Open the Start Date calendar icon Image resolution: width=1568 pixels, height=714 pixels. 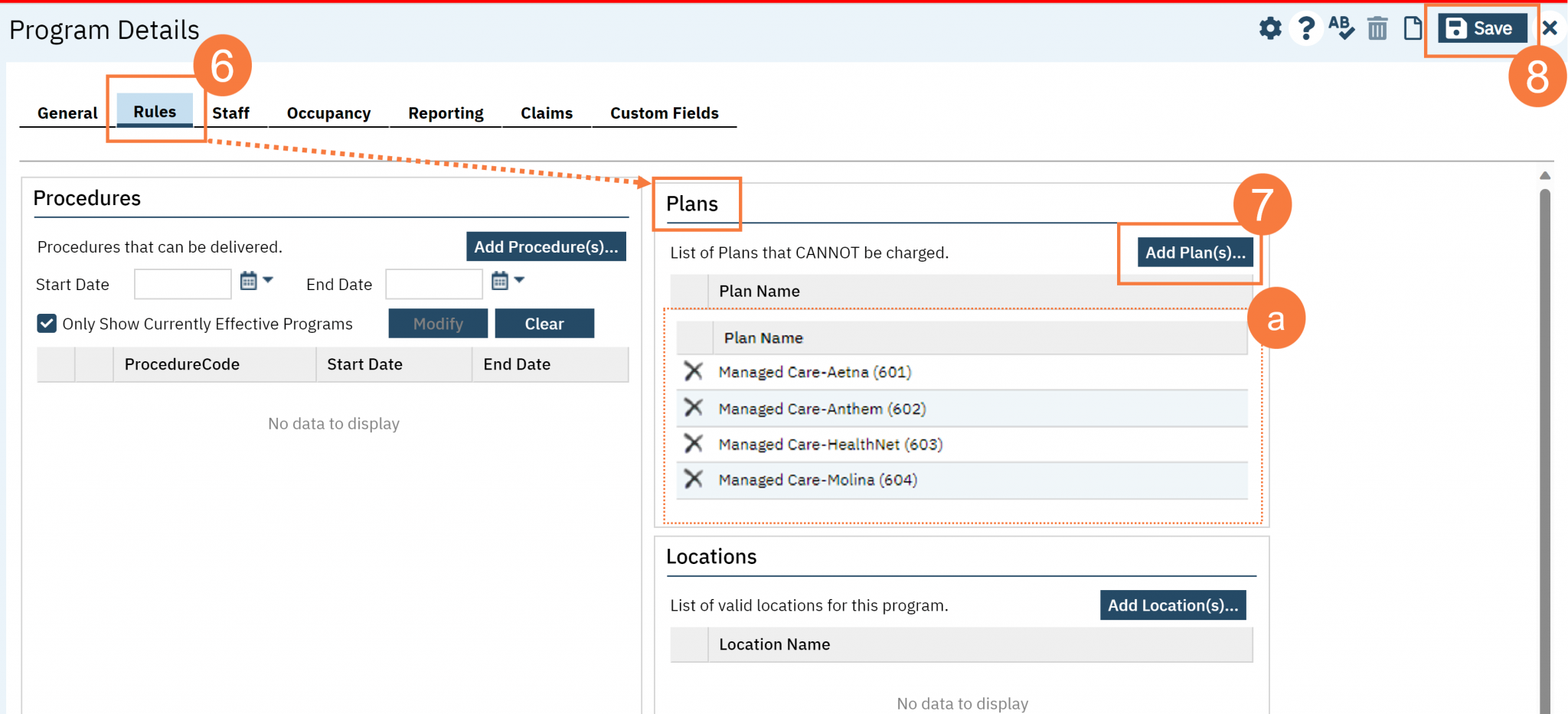tap(249, 281)
